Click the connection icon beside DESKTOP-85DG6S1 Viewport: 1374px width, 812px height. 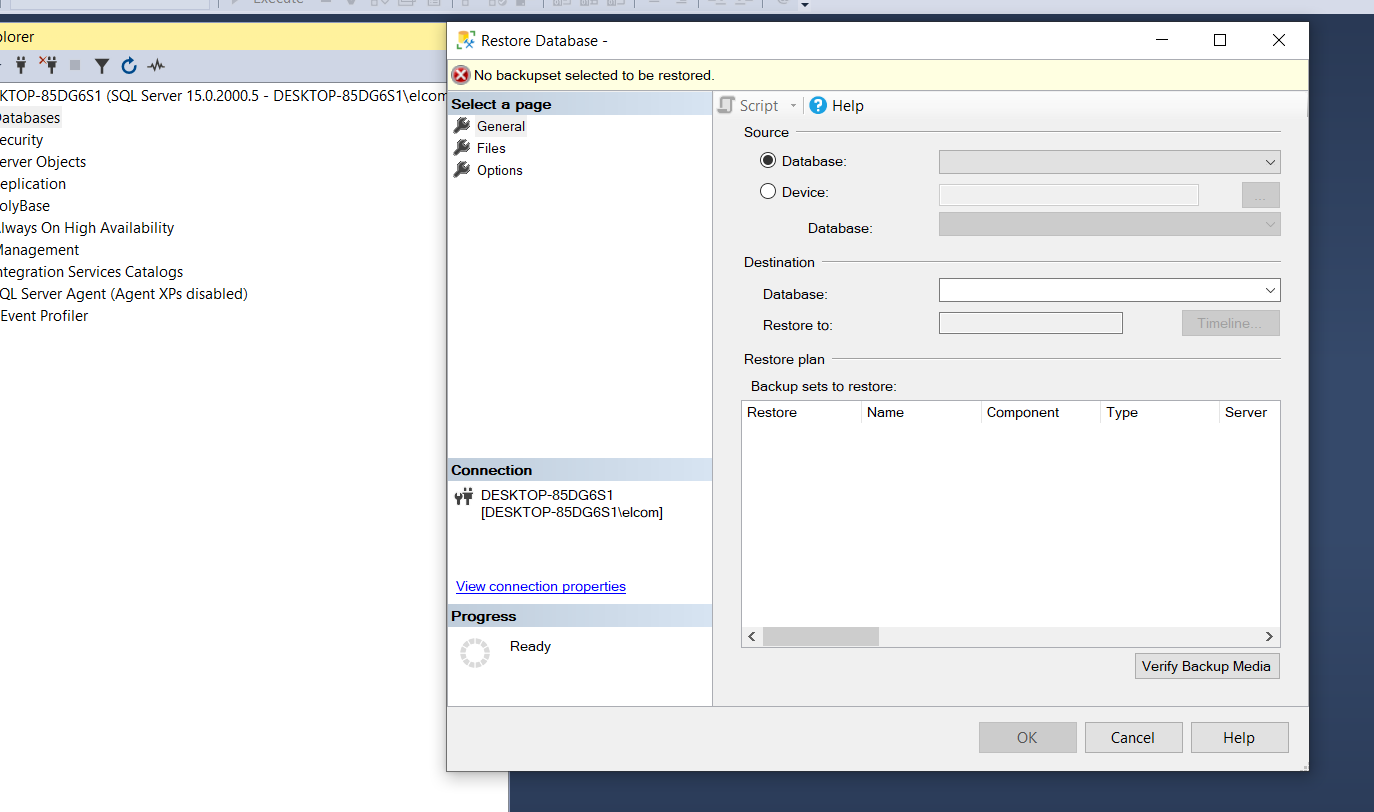click(463, 496)
